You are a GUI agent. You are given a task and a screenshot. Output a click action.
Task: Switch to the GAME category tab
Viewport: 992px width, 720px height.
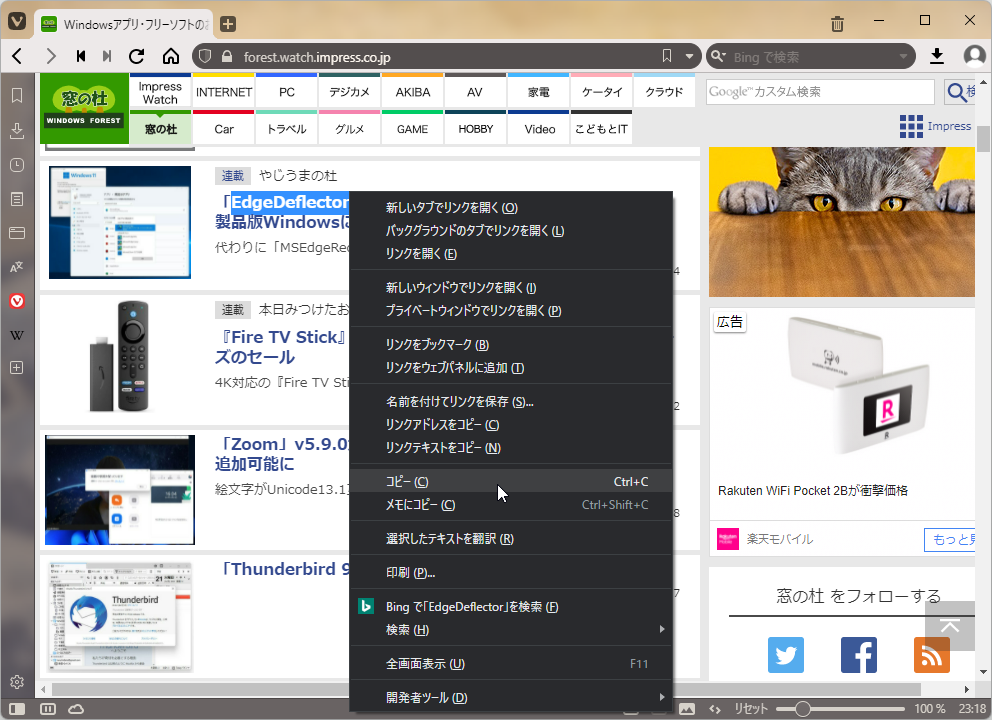point(412,129)
